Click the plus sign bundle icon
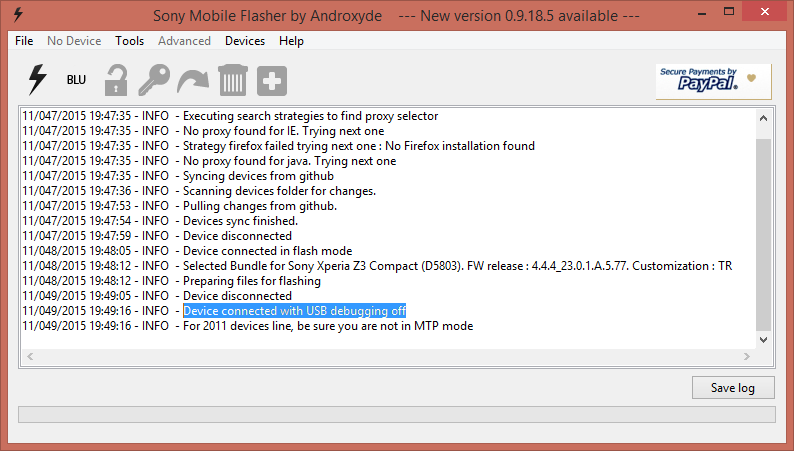This screenshot has height=451, width=794. (272, 80)
